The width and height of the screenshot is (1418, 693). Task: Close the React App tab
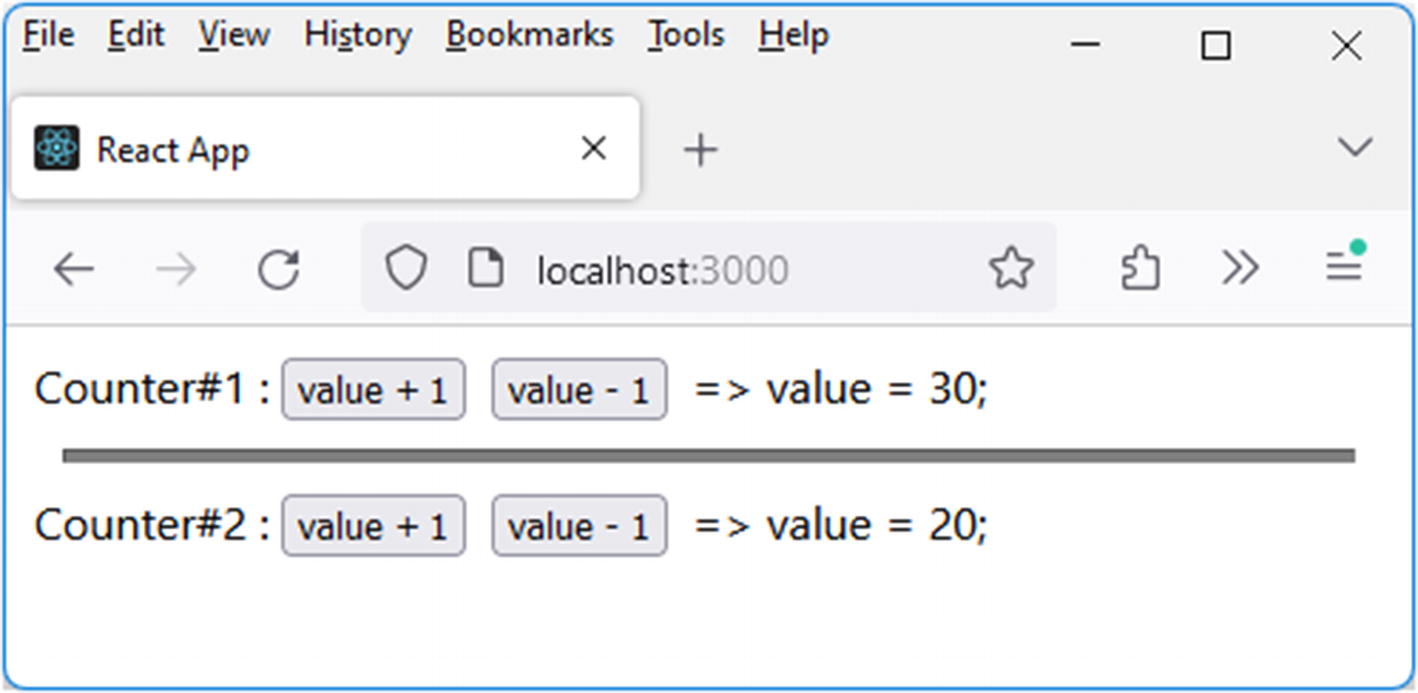point(594,149)
